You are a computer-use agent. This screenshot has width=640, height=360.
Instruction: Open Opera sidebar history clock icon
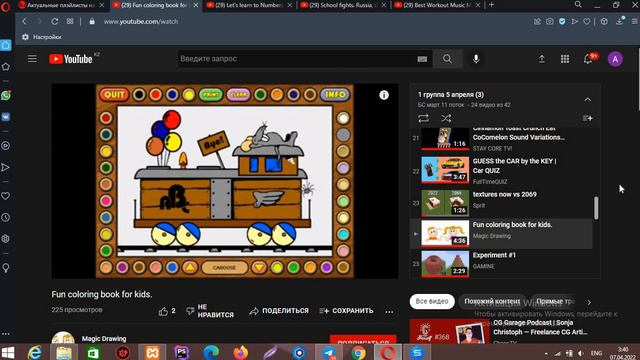[x=6, y=218]
